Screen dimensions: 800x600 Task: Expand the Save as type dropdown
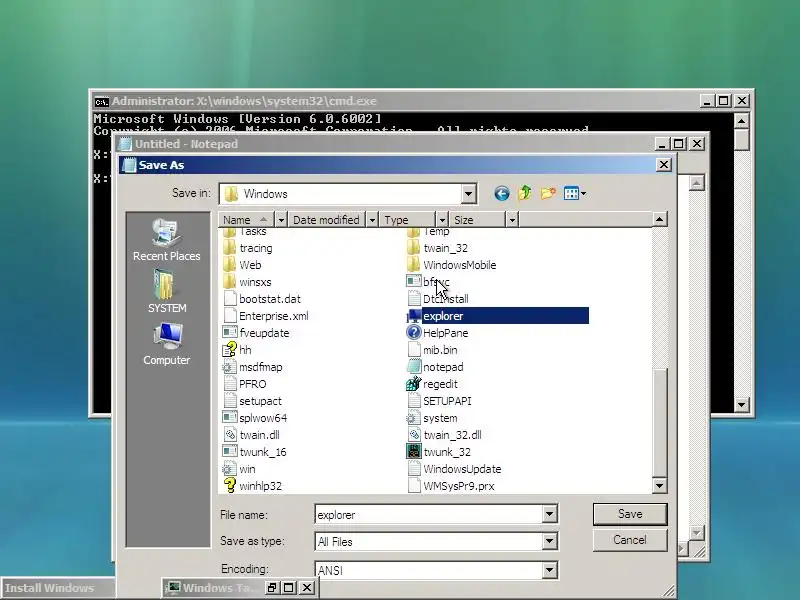point(549,541)
